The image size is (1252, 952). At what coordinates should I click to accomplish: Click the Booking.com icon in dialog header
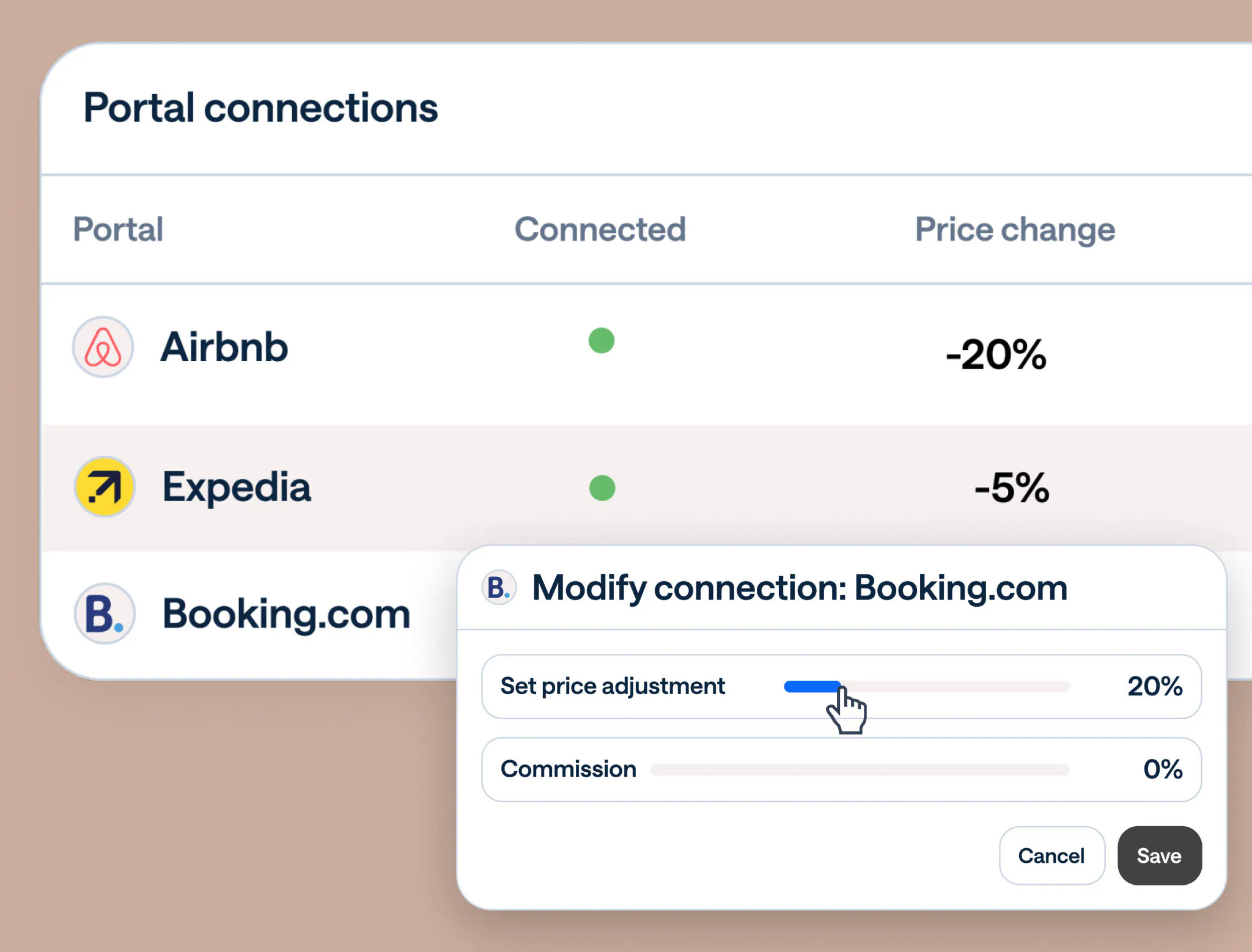[x=499, y=588]
